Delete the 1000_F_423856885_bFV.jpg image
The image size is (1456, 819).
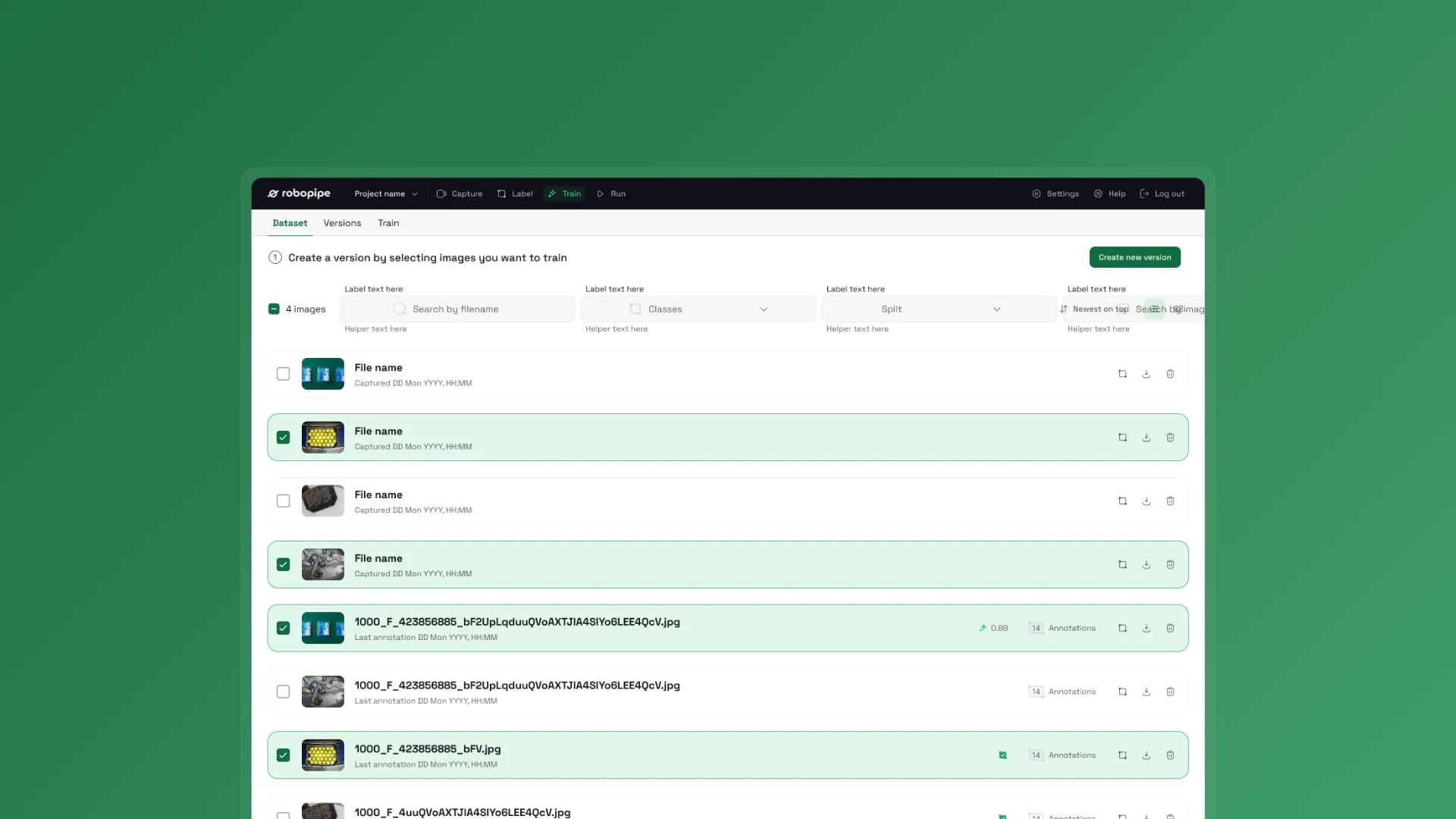tap(1170, 755)
